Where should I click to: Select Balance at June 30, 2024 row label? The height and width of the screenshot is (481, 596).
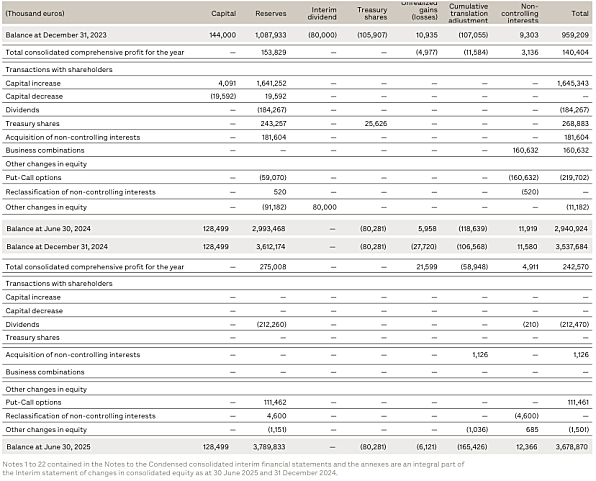(48, 229)
